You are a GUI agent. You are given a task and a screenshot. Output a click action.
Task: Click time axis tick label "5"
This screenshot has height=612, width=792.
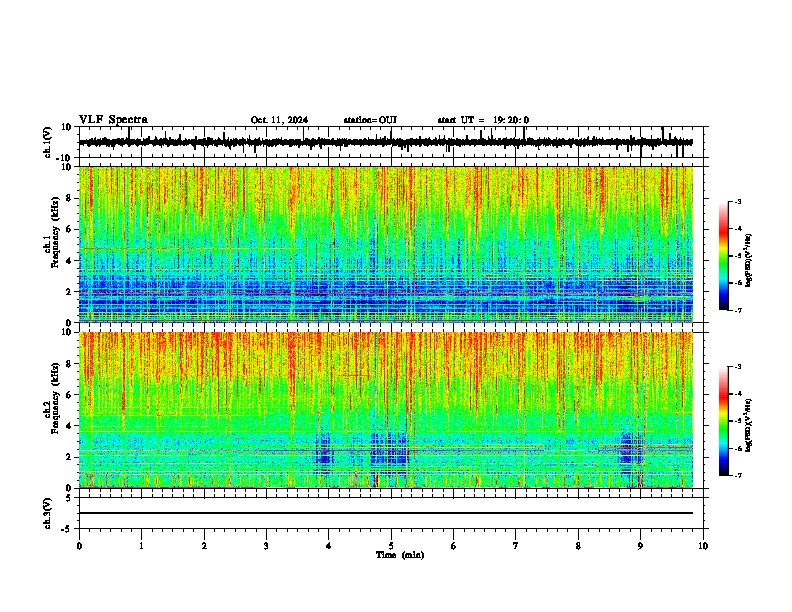tap(391, 546)
